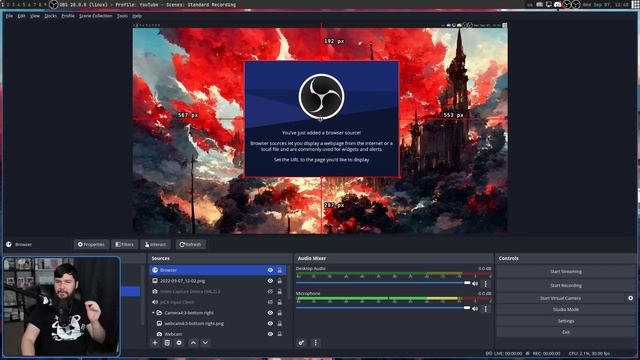Open the Edit menu

(21, 16)
